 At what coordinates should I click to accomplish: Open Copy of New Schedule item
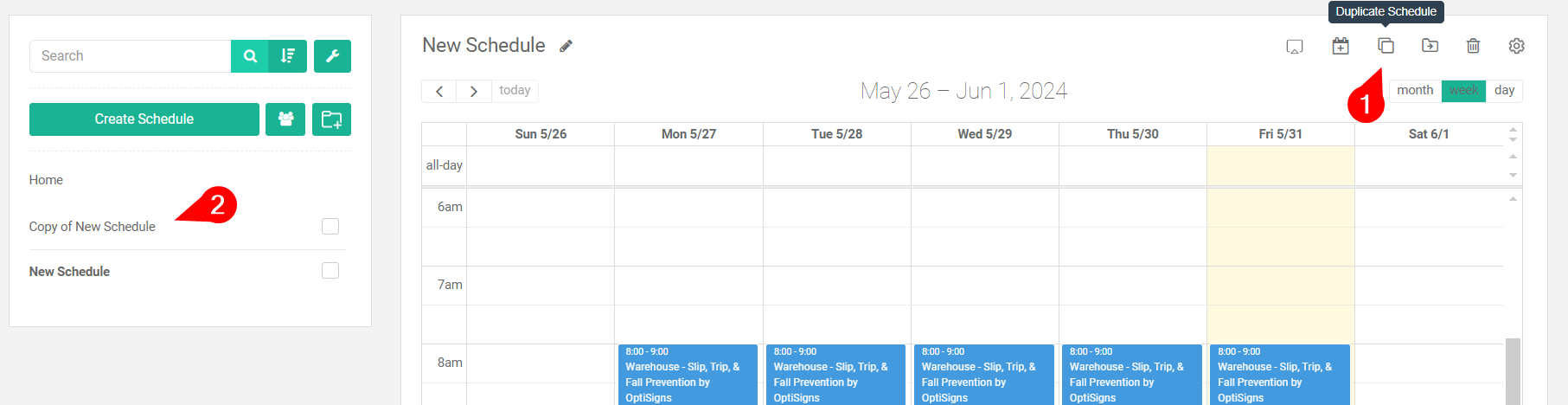click(93, 227)
